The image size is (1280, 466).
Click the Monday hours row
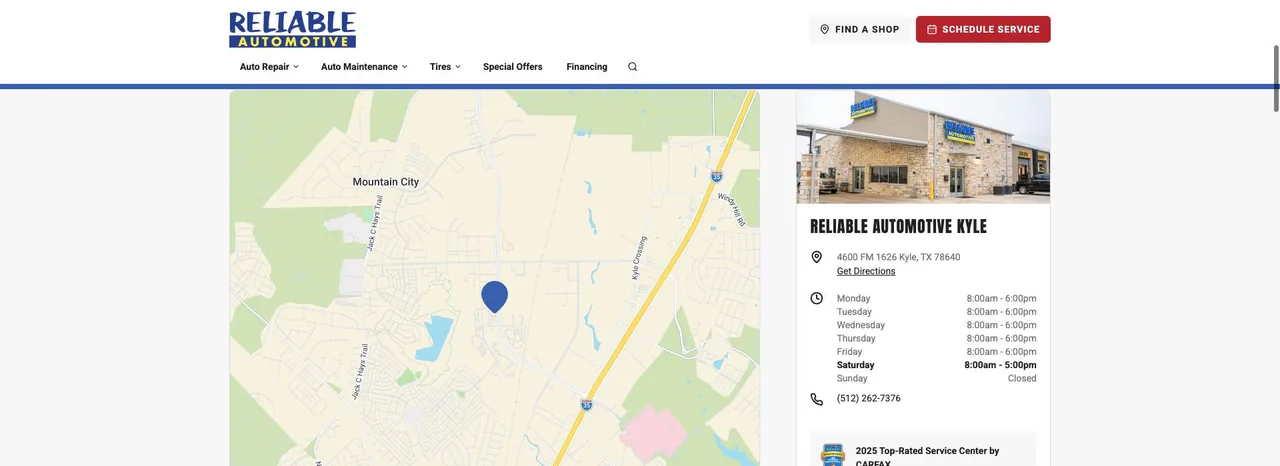[x=937, y=298]
